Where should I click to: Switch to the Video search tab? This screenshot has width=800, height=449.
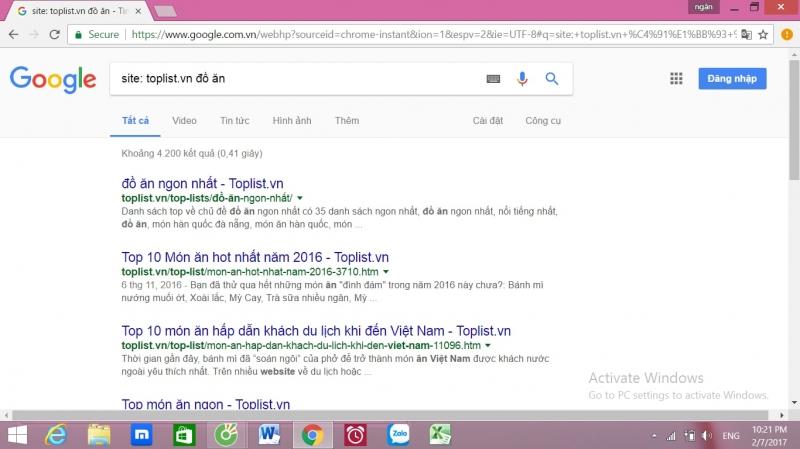point(184,121)
